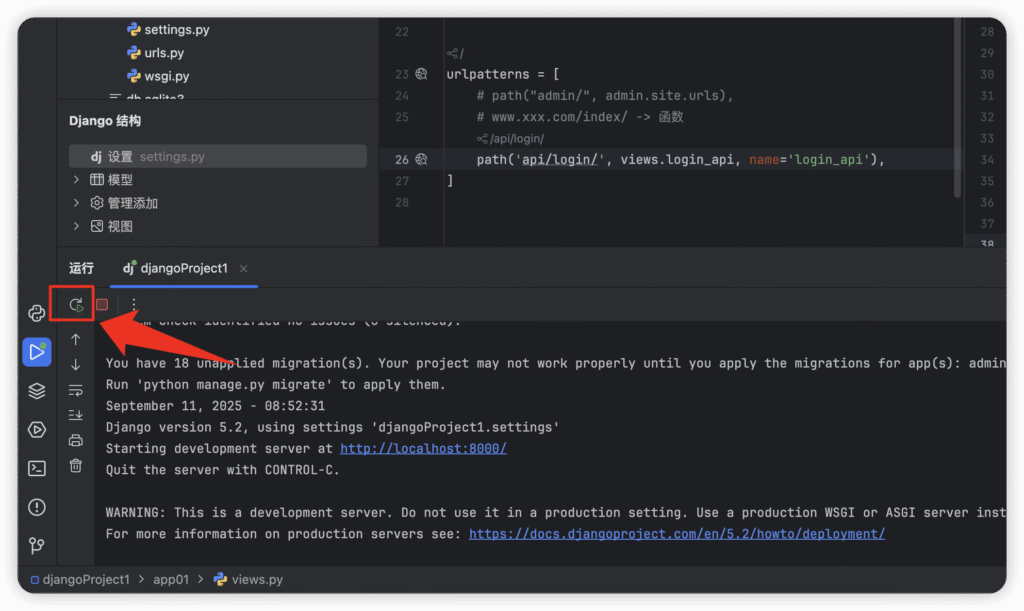Stop the running Django server
The height and width of the screenshot is (611, 1024).
coord(102,304)
